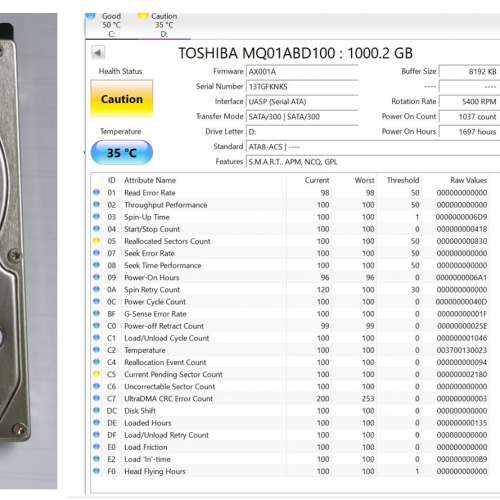Click the Power On Hours value 1697 hours
The image size is (500, 500).
[x=469, y=132]
